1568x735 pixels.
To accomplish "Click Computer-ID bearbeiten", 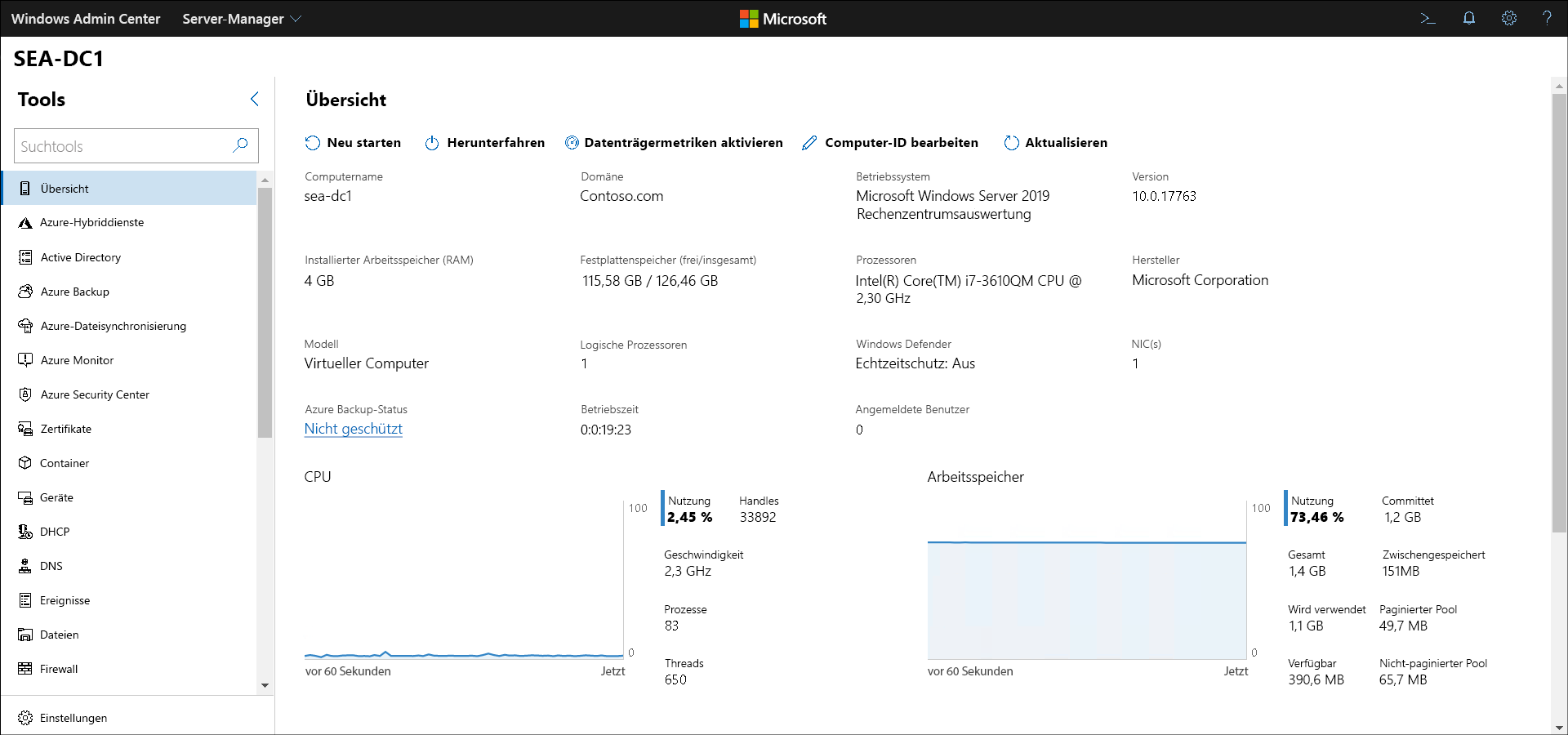I will (890, 143).
